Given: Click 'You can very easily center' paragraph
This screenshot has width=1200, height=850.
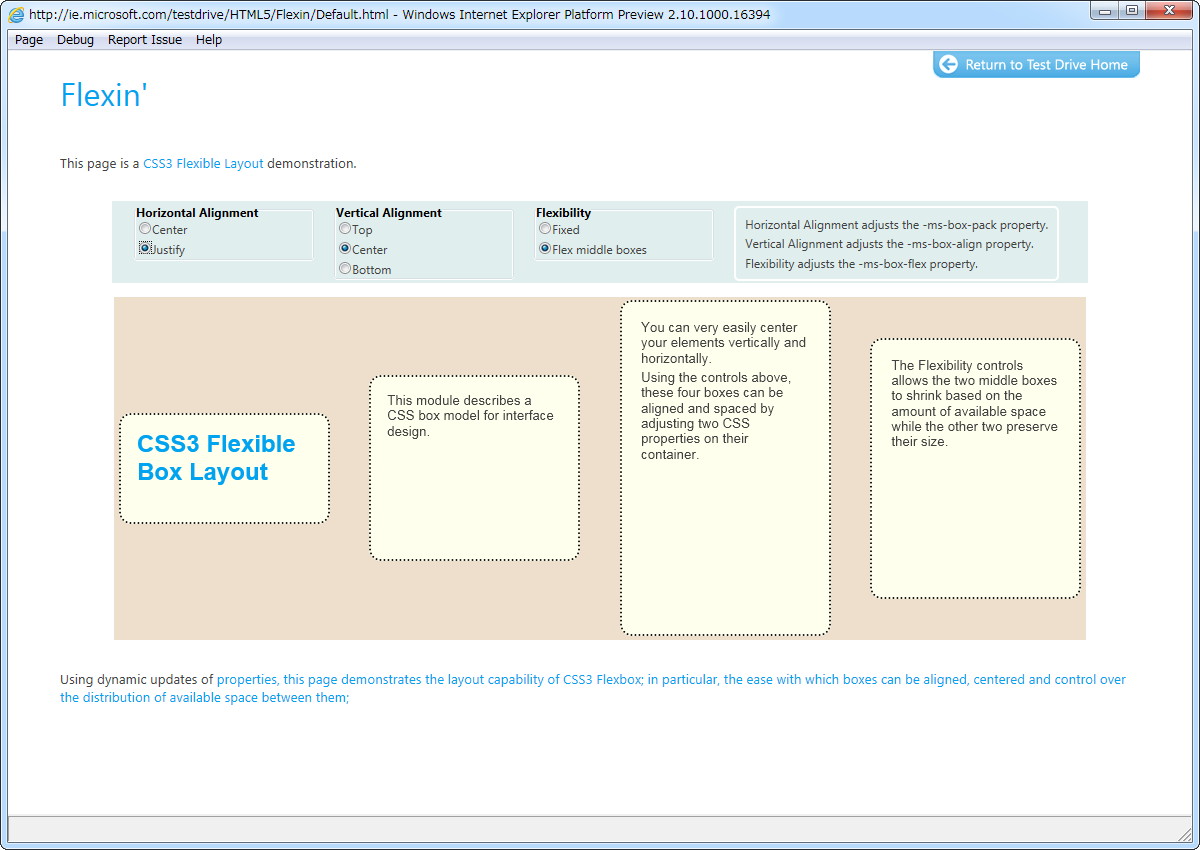Looking at the screenshot, I should 723,343.
